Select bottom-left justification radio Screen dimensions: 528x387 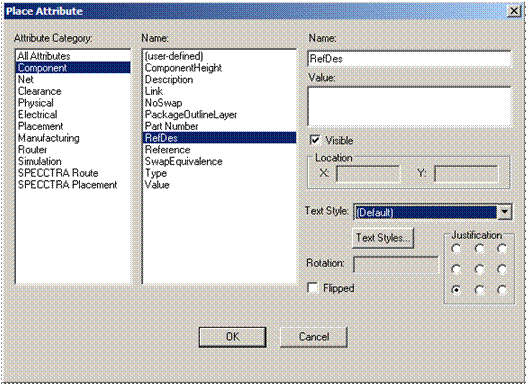point(456,290)
